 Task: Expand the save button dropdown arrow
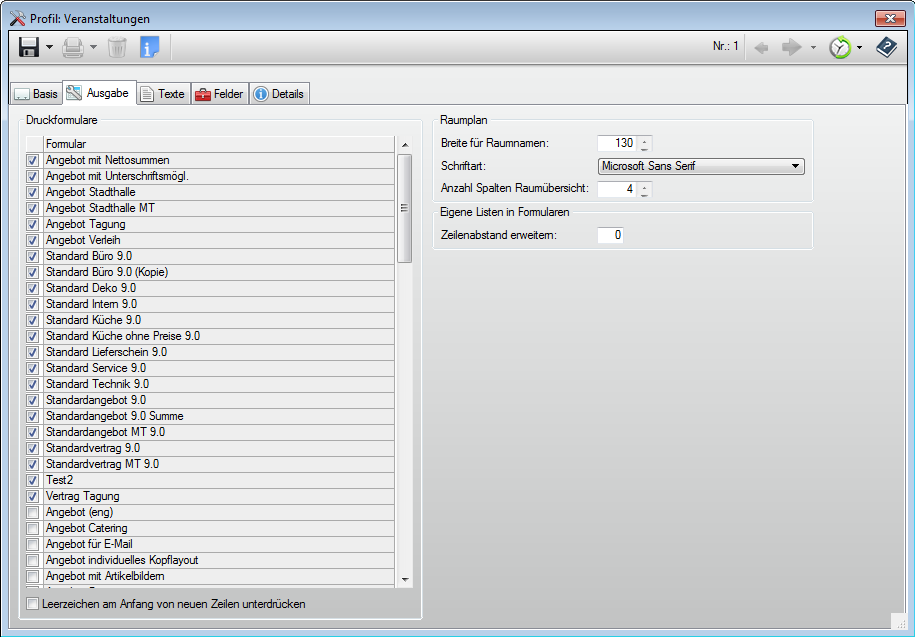49,47
